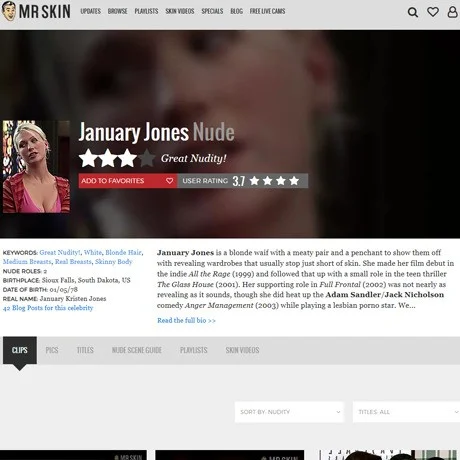
Task: Click Read the full bio link
Action: pos(186,320)
